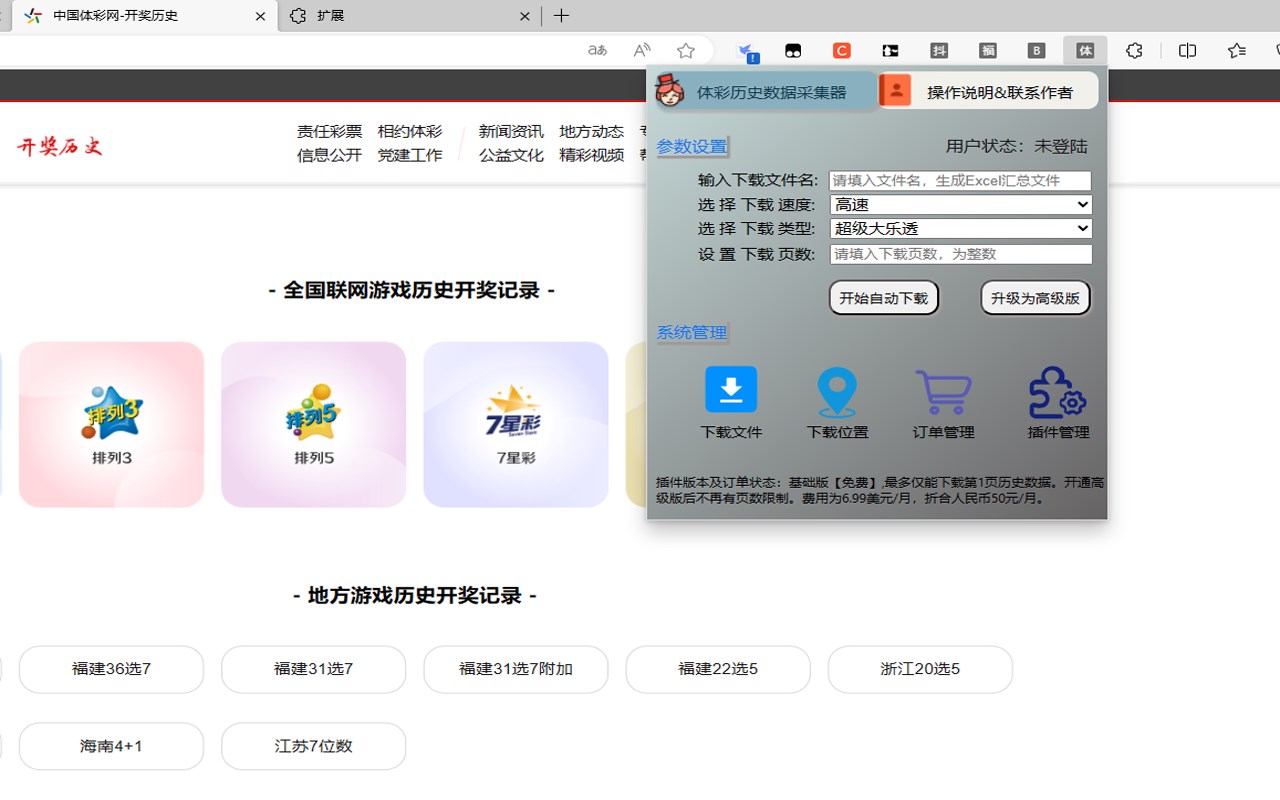1280x800 pixels.
Task: Open the read aloud icon in address bar
Action: coord(642,50)
